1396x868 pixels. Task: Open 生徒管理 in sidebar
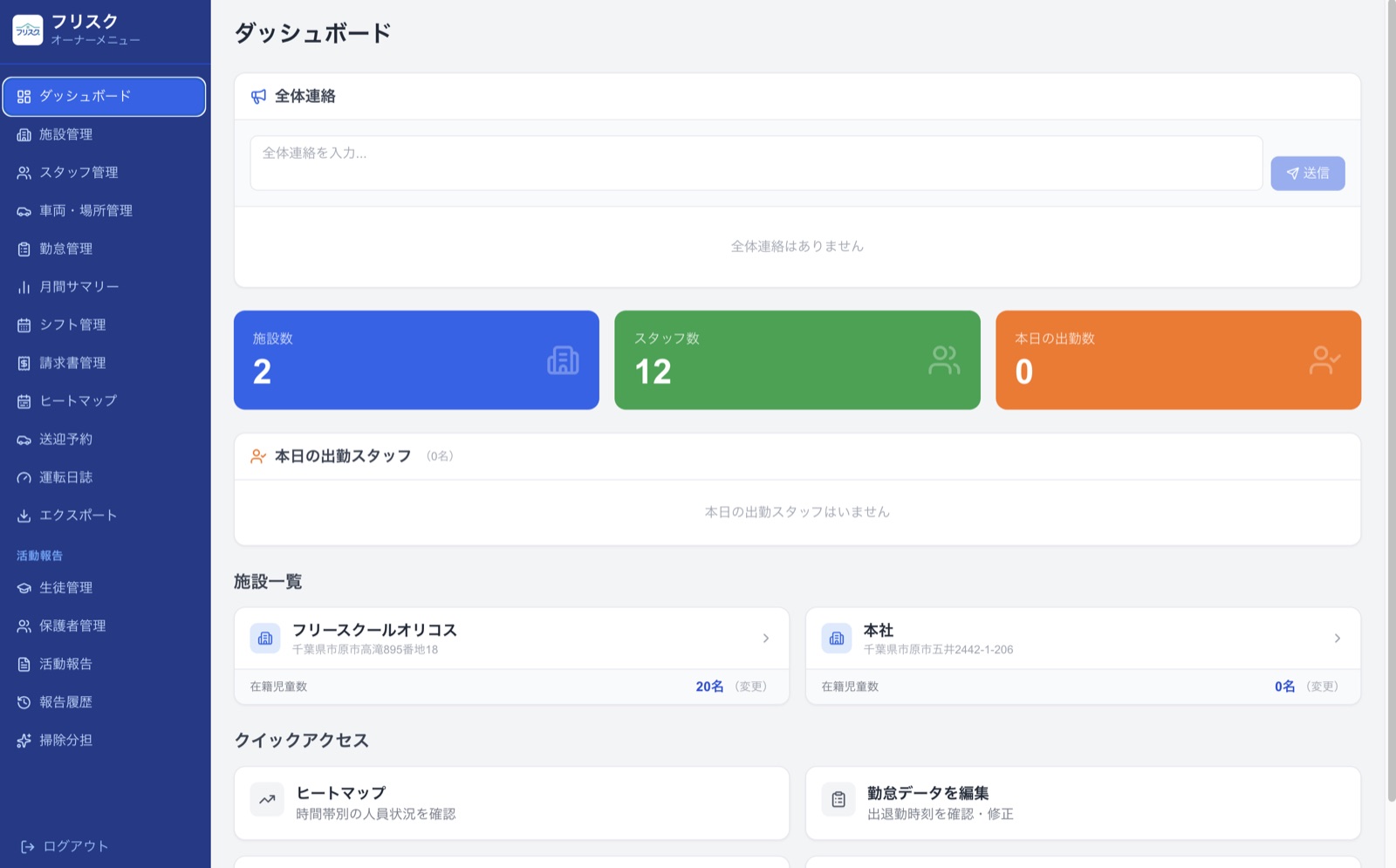point(105,588)
